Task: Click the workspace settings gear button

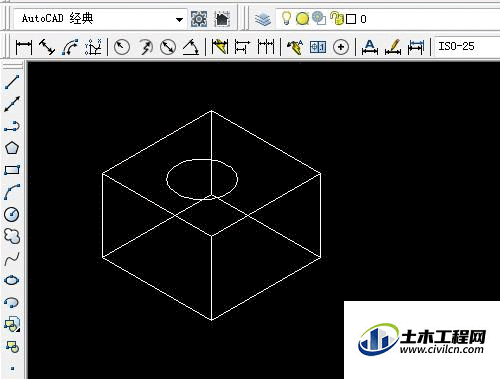Action: (199, 19)
